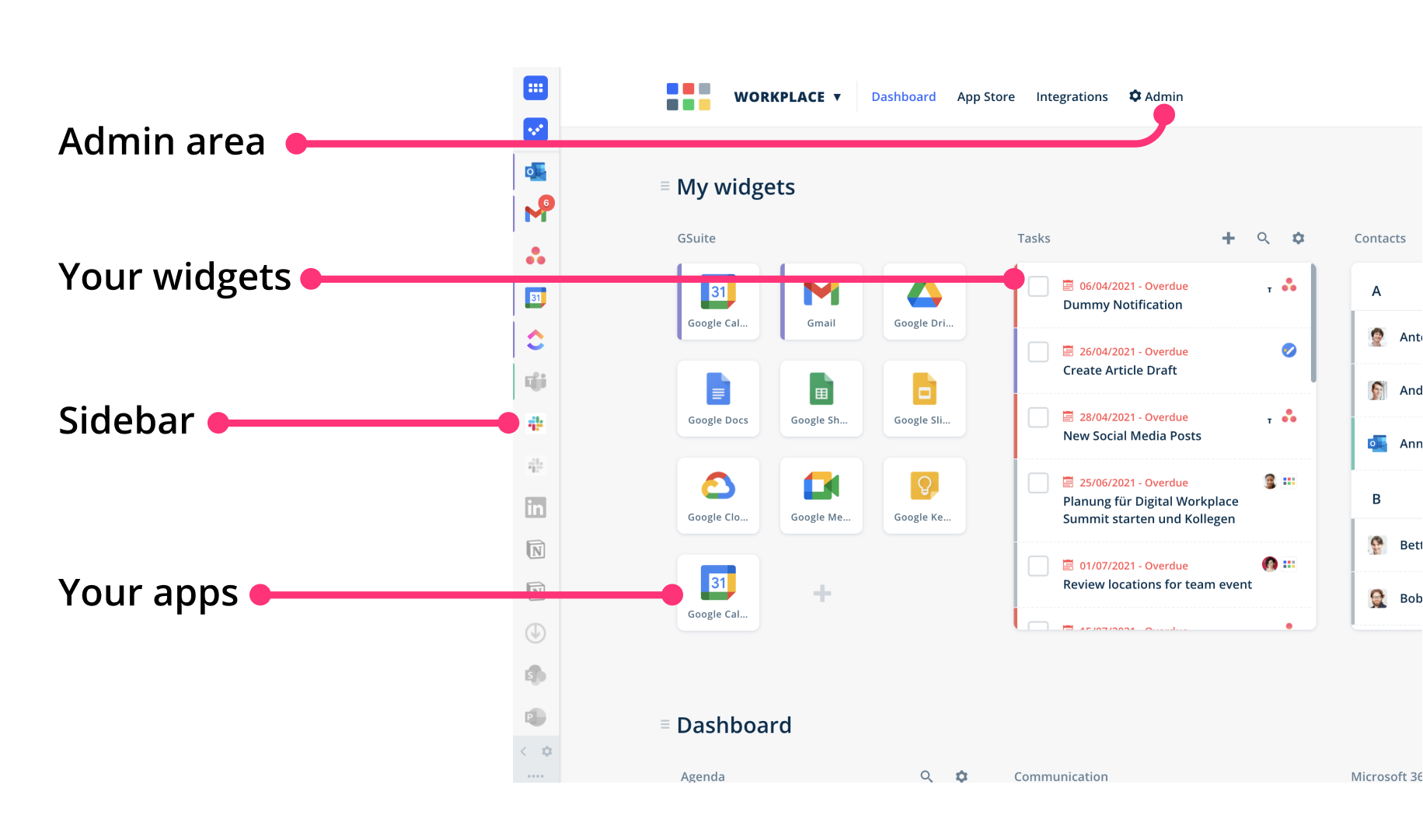Expand the WORKPLACE dropdown
1423x840 pixels.
[787, 96]
